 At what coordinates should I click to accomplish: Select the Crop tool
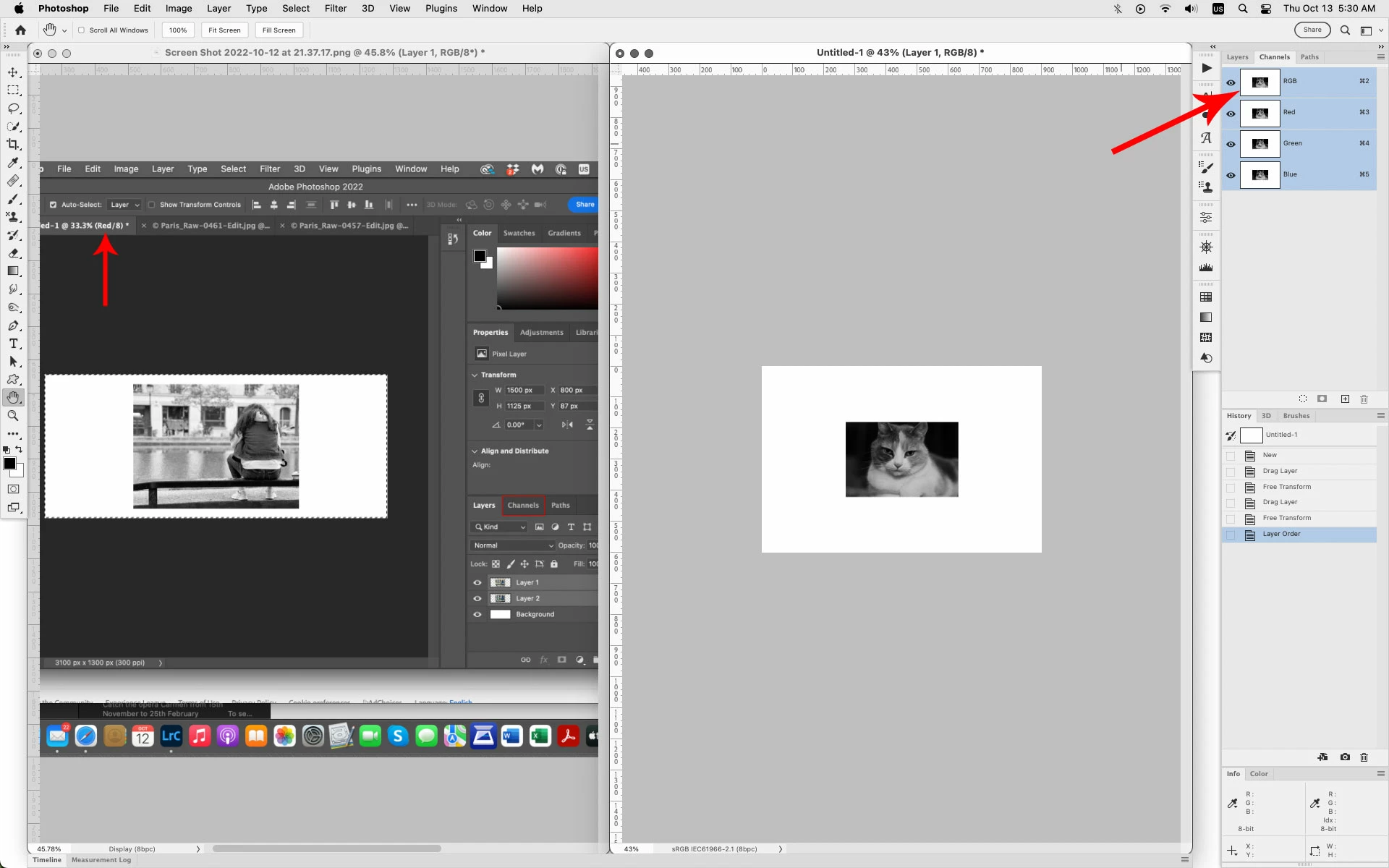13,145
